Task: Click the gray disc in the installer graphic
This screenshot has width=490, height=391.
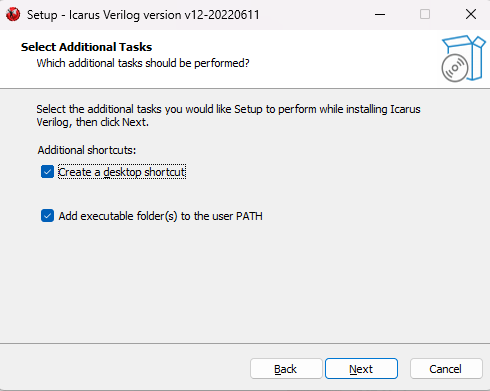Action: (x=455, y=68)
